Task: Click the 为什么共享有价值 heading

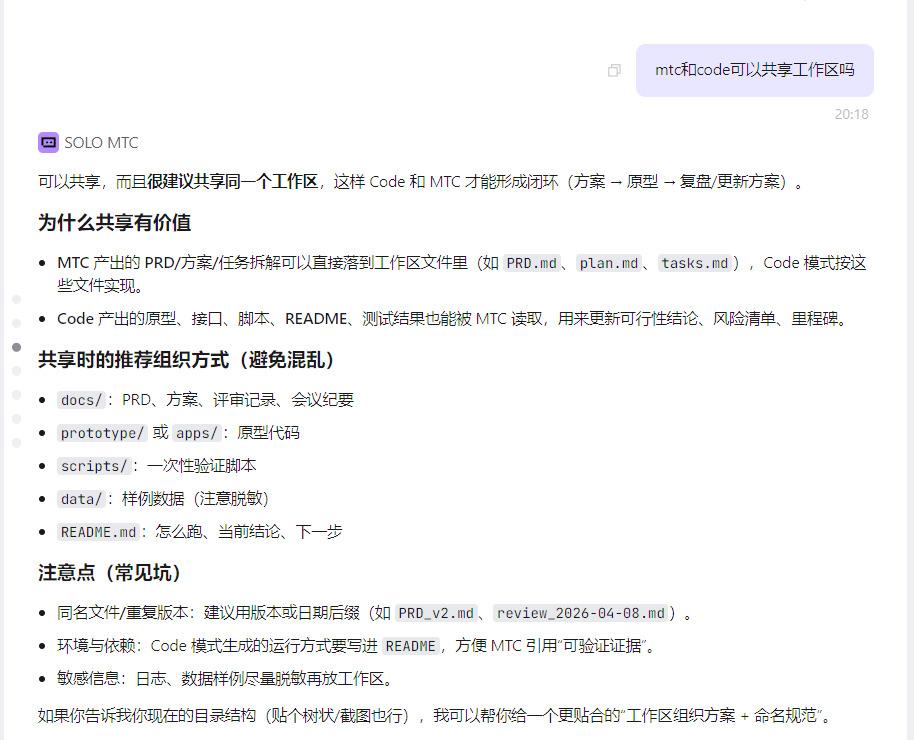Action: 114,223
